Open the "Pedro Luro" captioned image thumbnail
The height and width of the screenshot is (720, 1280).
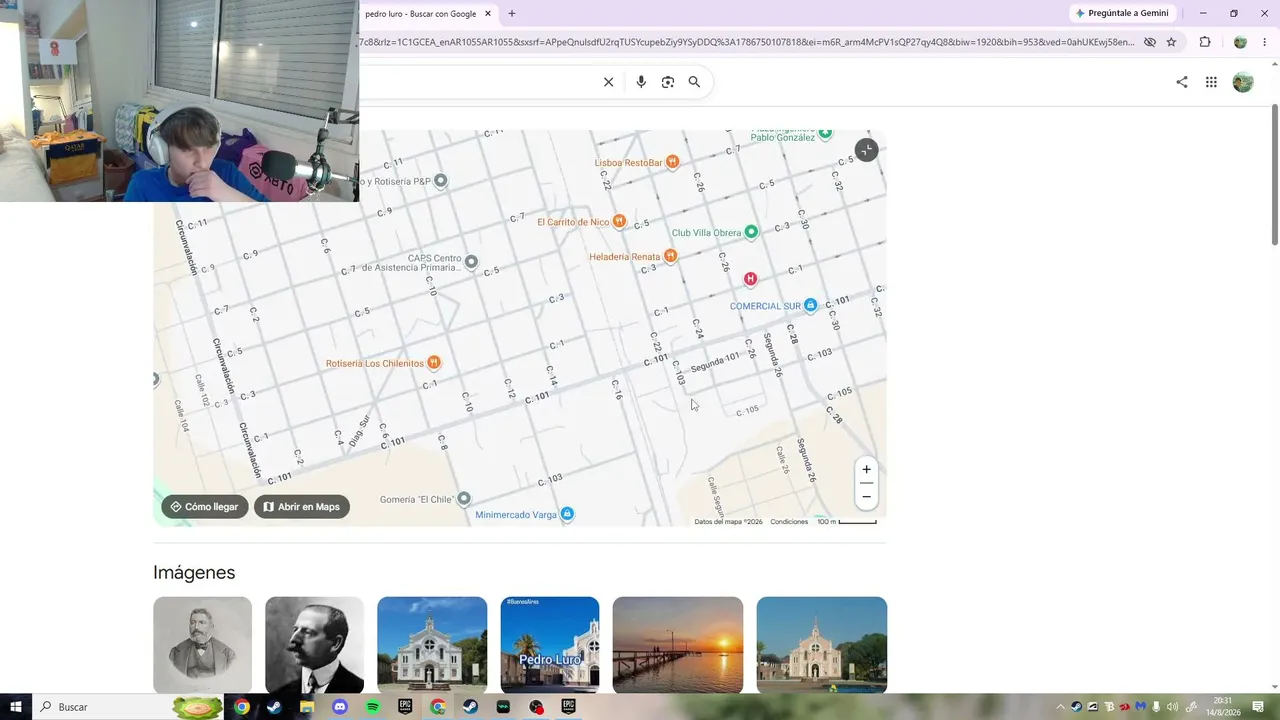[x=550, y=645]
